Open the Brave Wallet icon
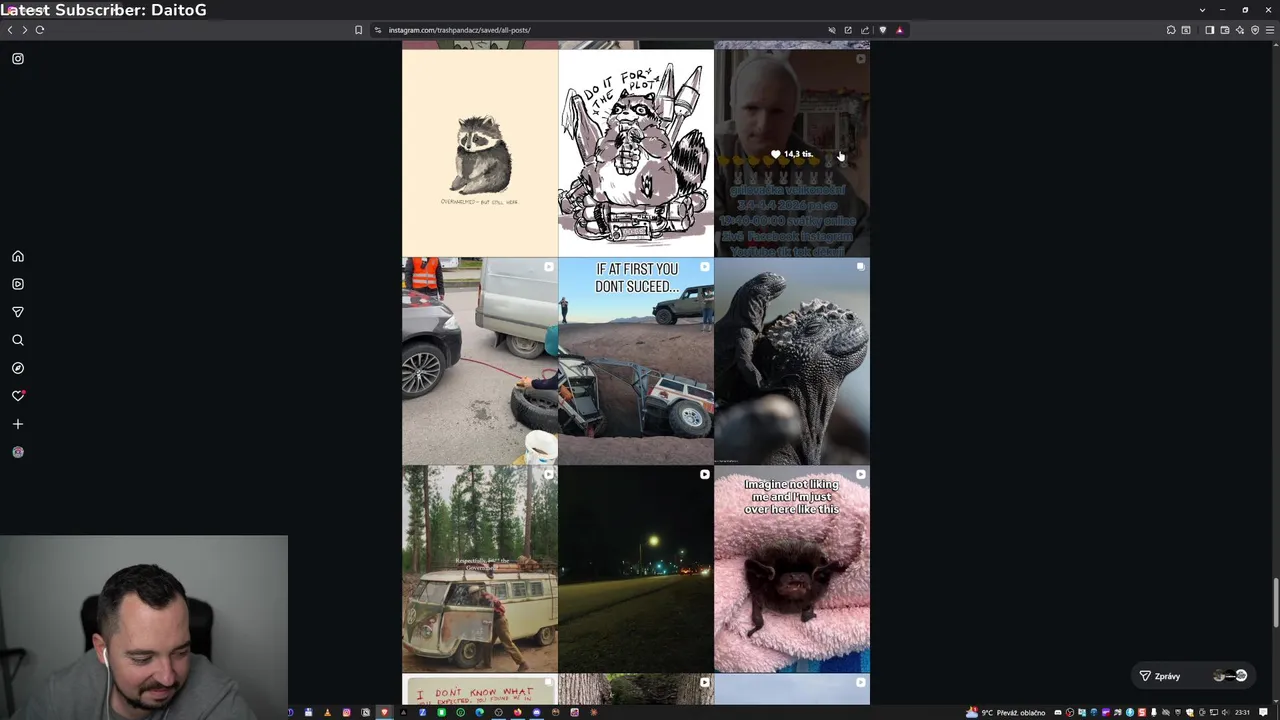This screenshot has width=1280, height=720. point(1225,30)
